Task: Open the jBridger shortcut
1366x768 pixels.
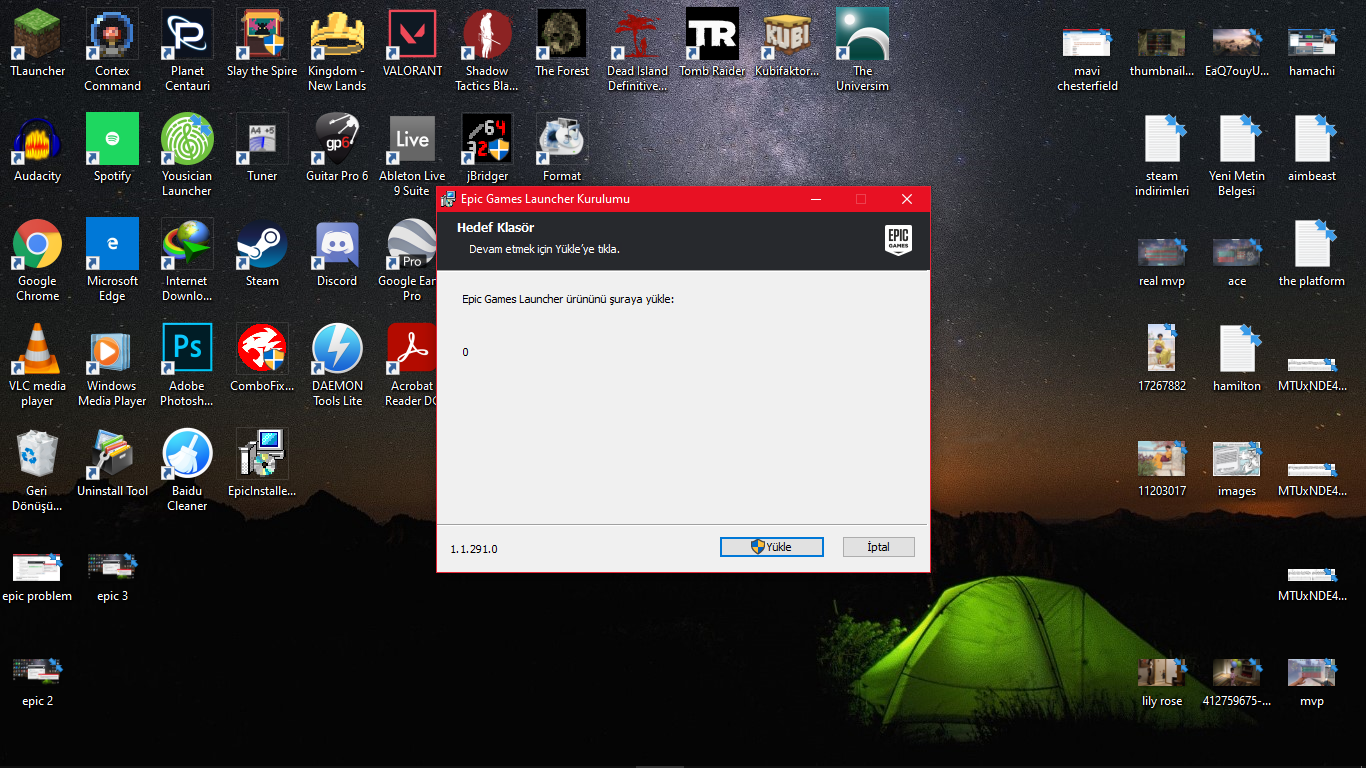Action: click(487, 148)
